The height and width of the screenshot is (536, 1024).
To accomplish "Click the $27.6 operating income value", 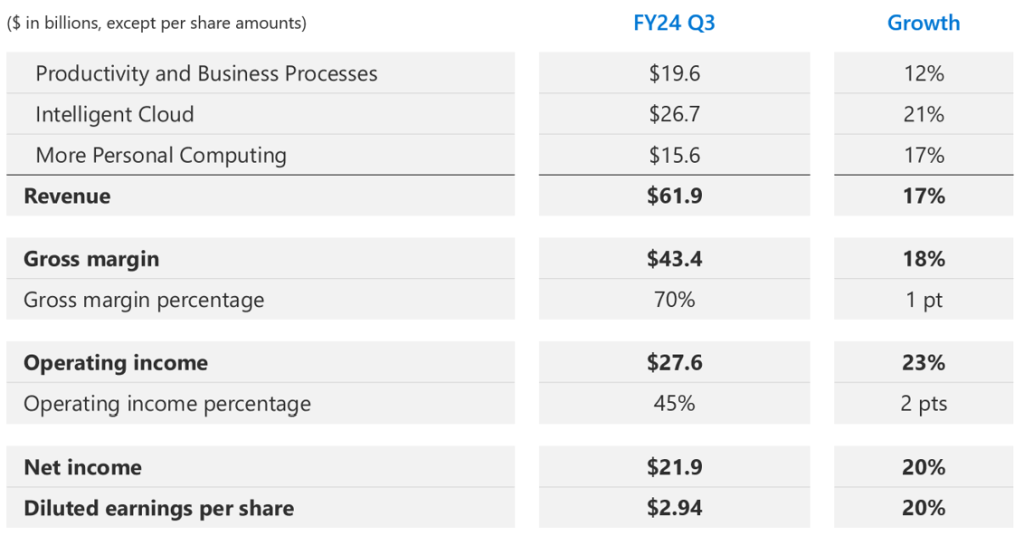I will click(674, 363).
